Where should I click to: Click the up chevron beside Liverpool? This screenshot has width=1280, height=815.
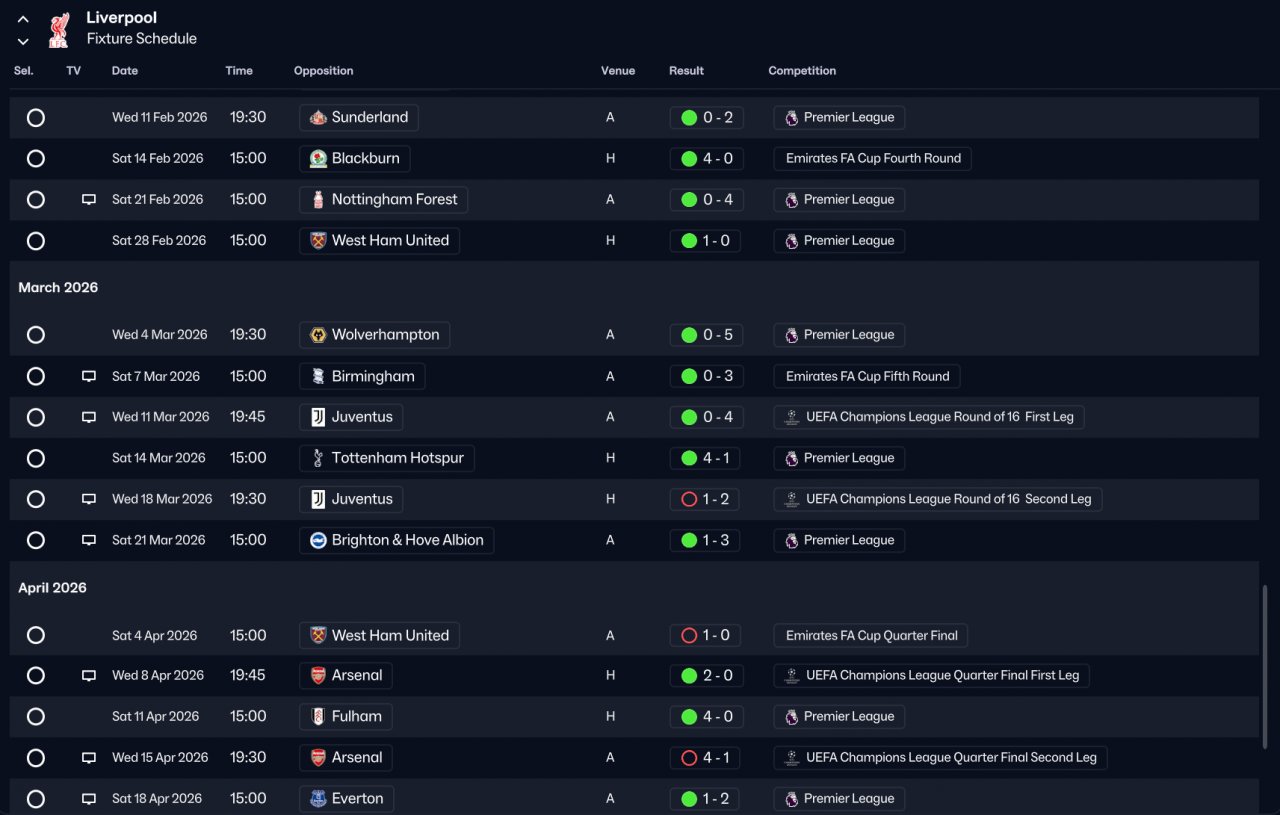23,19
